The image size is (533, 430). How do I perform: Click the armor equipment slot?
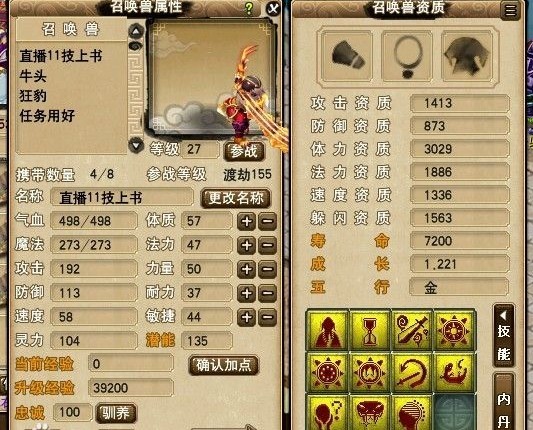click(467, 56)
